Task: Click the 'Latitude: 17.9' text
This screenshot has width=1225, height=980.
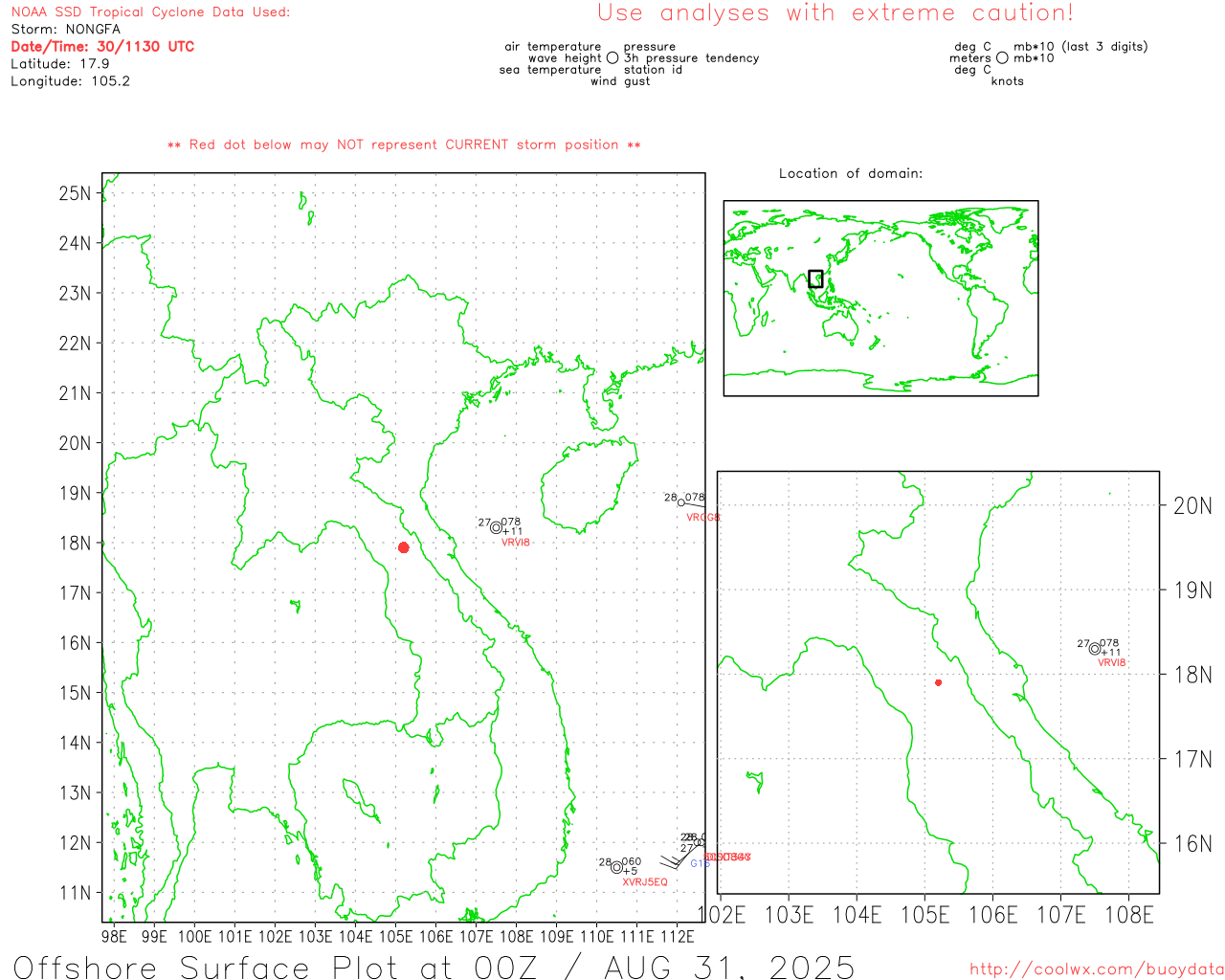Action: (60, 64)
